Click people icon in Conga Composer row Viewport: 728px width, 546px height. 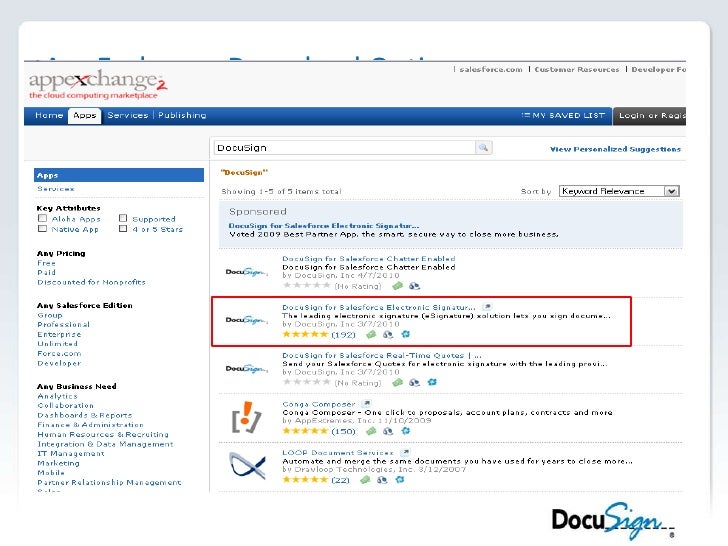point(388,431)
